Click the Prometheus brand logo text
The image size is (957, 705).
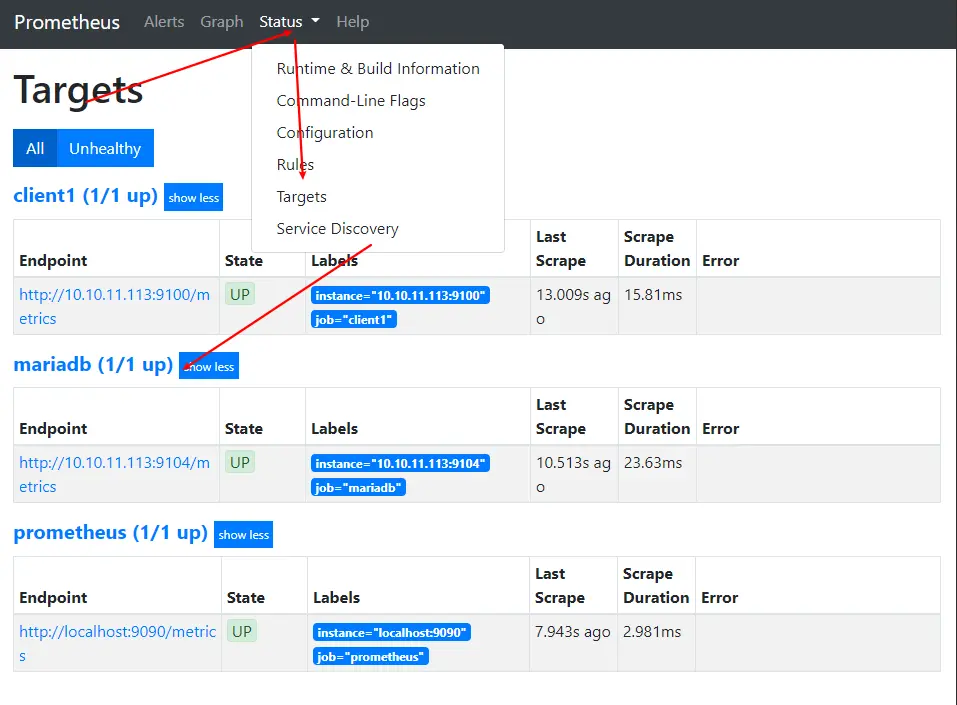coord(67,22)
